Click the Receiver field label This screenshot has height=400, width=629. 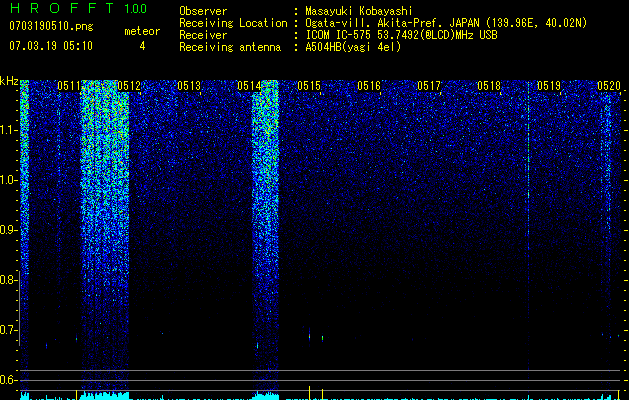click(203, 35)
